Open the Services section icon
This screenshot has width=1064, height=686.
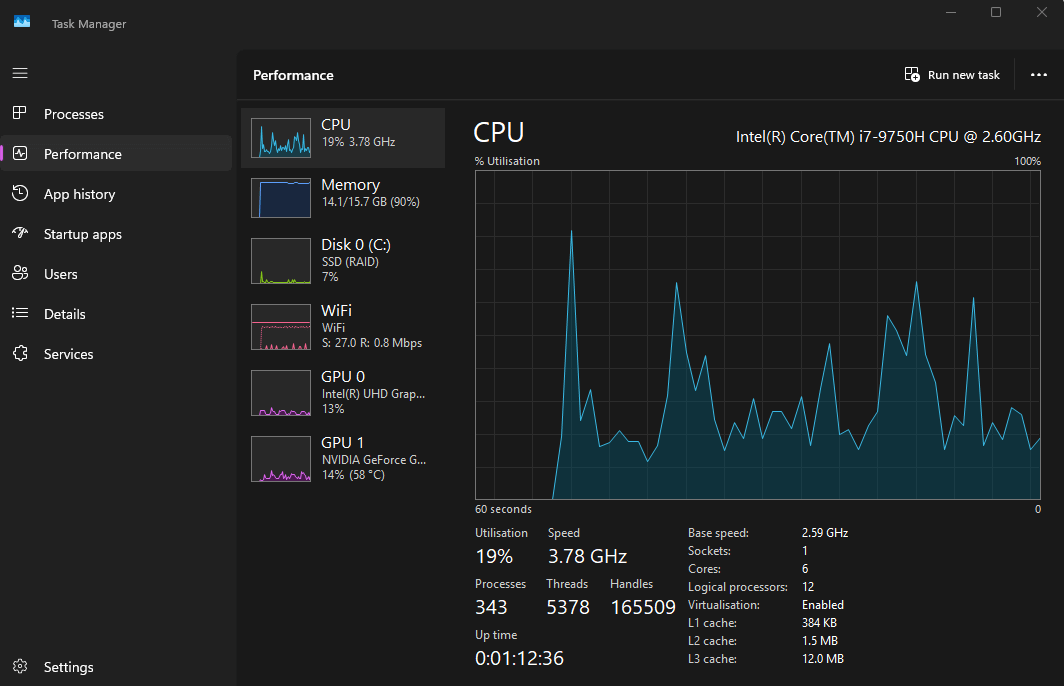pyautogui.click(x=21, y=353)
